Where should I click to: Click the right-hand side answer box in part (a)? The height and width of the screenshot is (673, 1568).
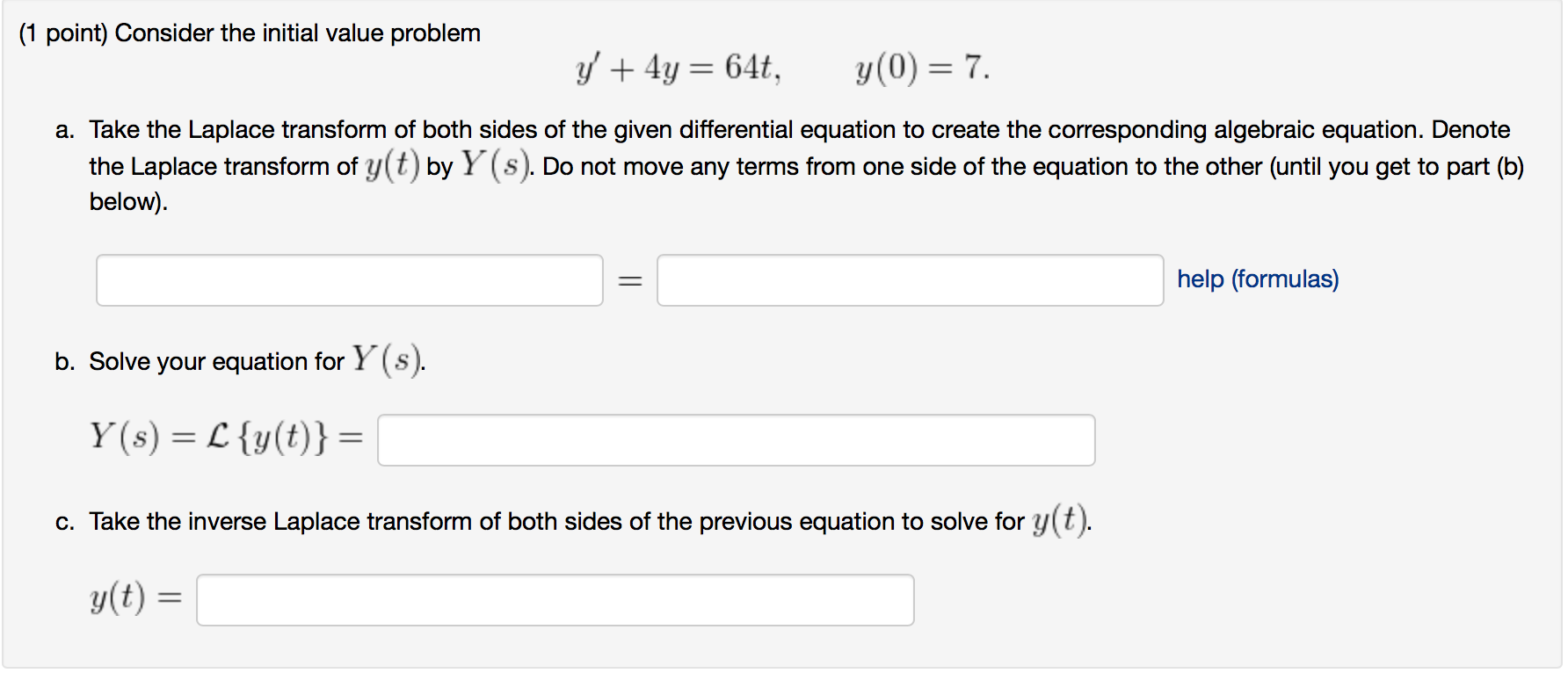point(911,280)
